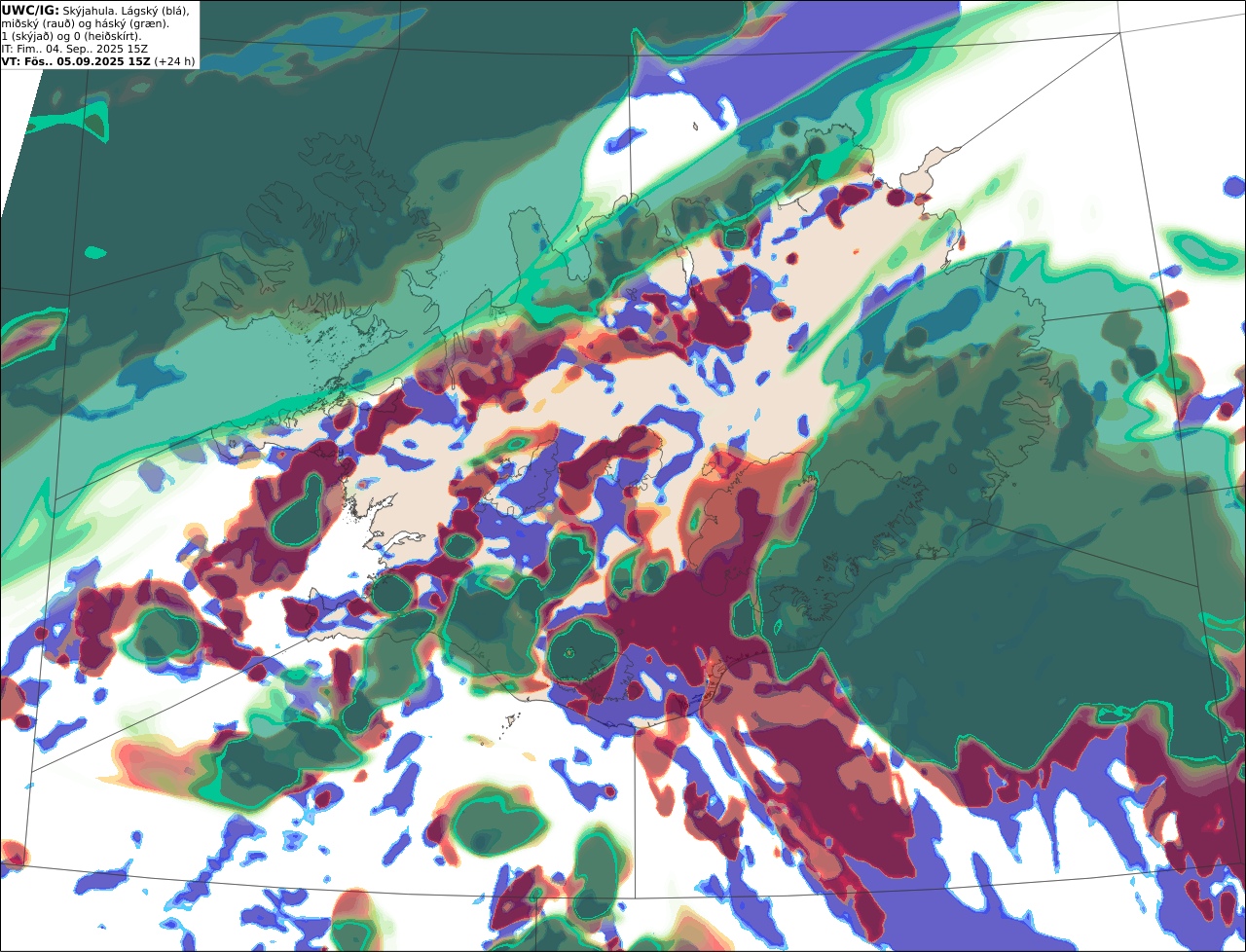Select the 'Skýjahula. Lágský (blá),' text
Viewport: 1246px width, 952px height.
(x=126, y=10)
